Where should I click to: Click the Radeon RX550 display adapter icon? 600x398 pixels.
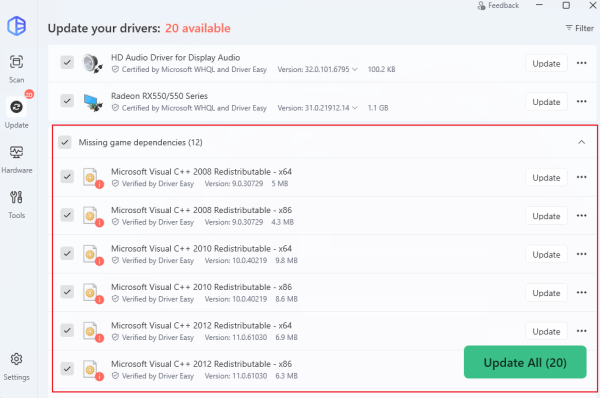tap(93, 102)
